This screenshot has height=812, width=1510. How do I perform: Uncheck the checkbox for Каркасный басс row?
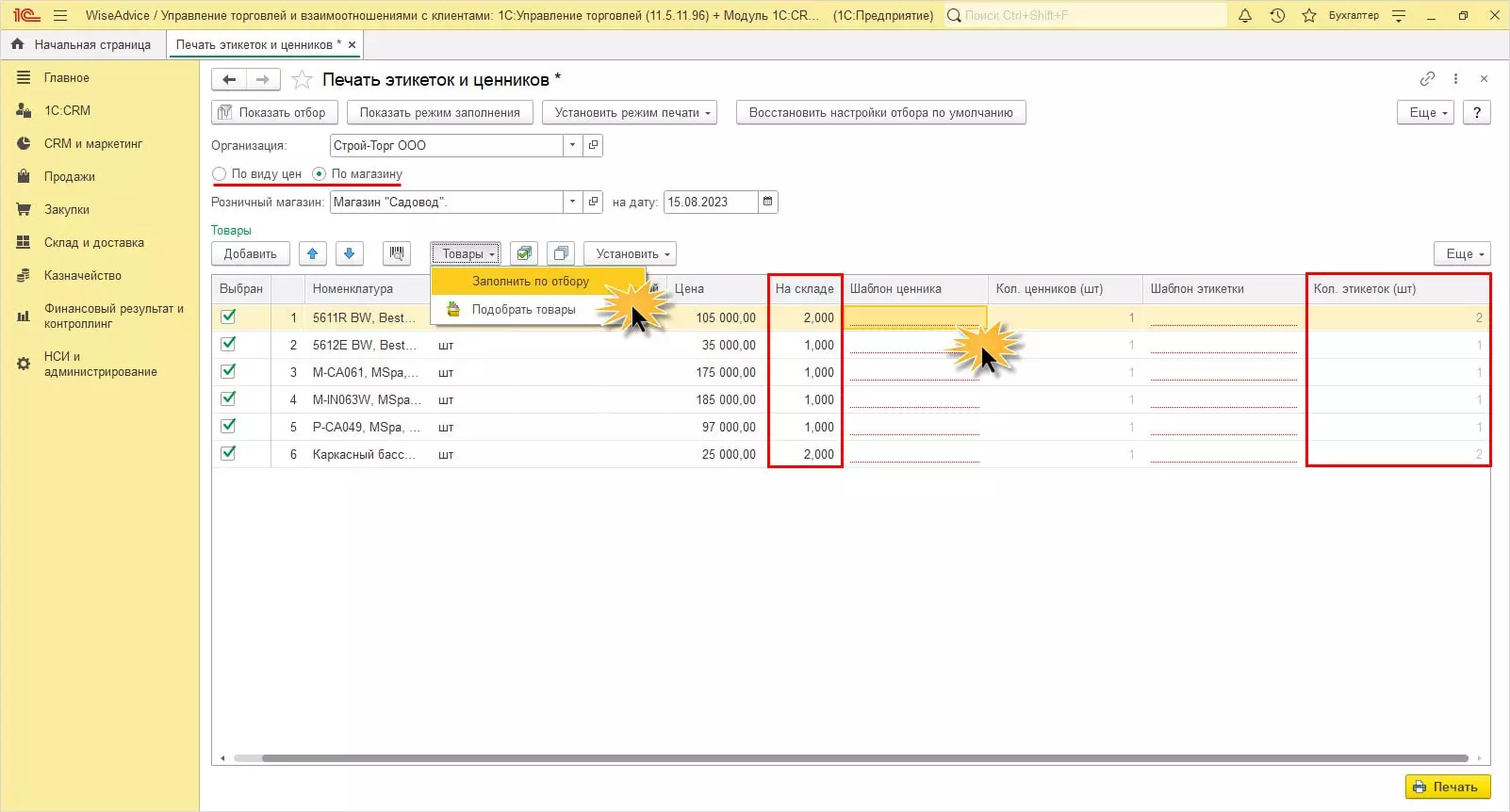click(x=228, y=454)
